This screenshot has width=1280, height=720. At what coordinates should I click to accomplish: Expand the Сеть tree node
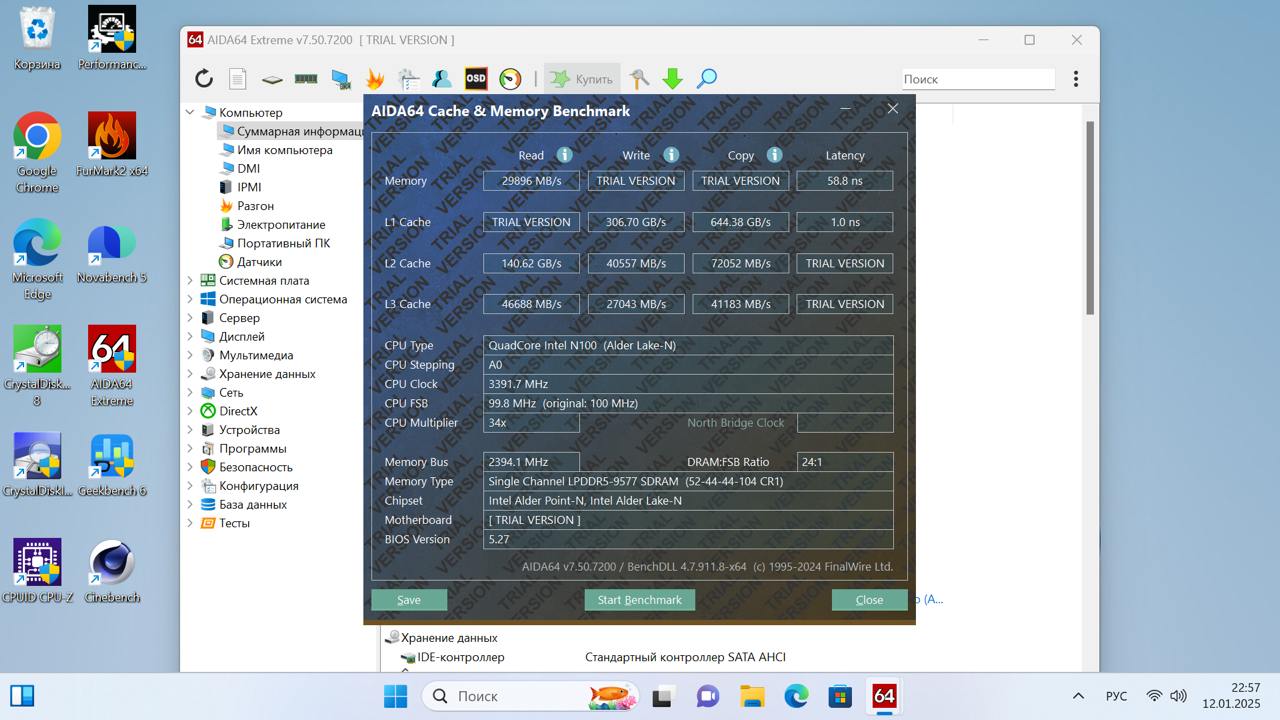(190, 393)
